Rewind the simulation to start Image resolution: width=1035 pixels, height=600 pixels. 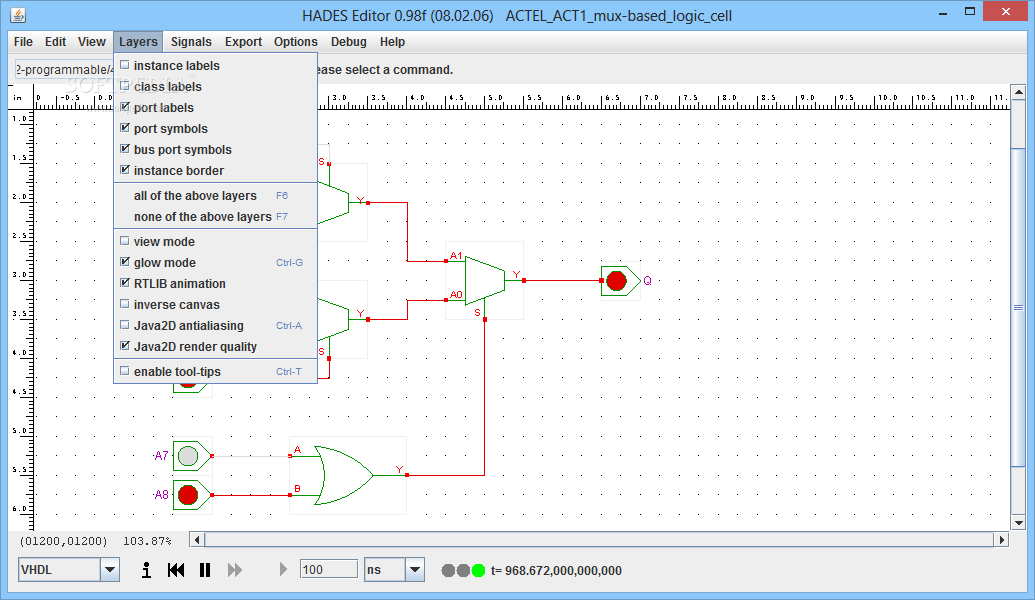(176, 570)
